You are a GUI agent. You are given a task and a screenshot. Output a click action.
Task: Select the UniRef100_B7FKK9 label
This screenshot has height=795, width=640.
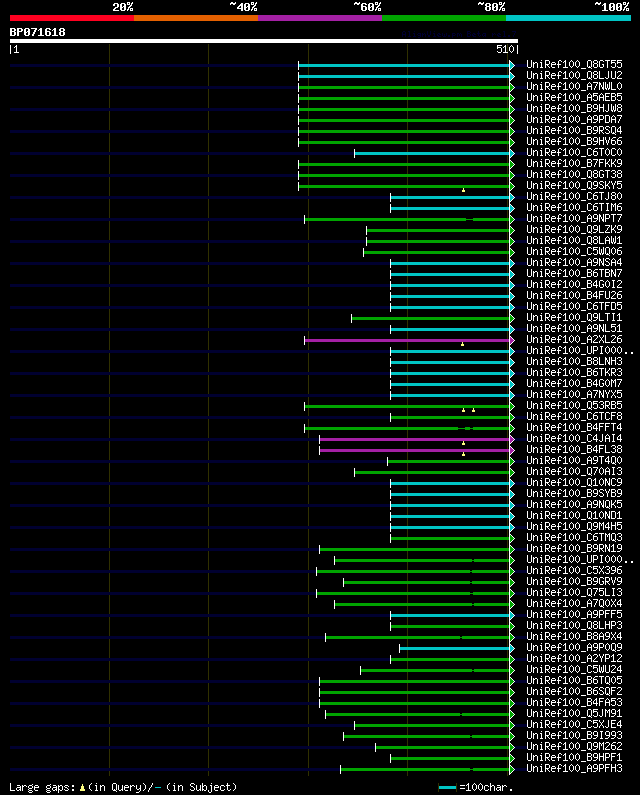(x=574, y=164)
